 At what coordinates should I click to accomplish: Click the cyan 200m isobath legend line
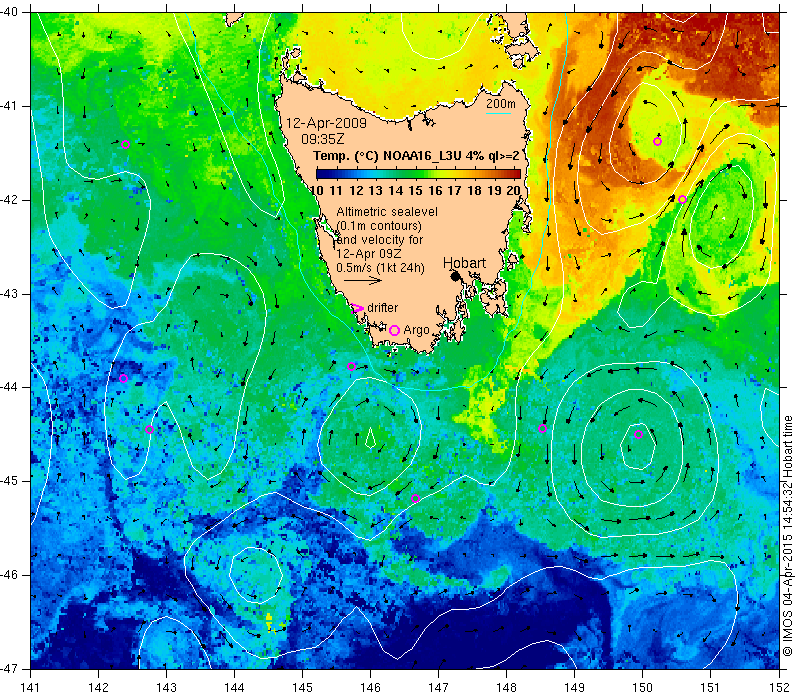click(498, 113)
